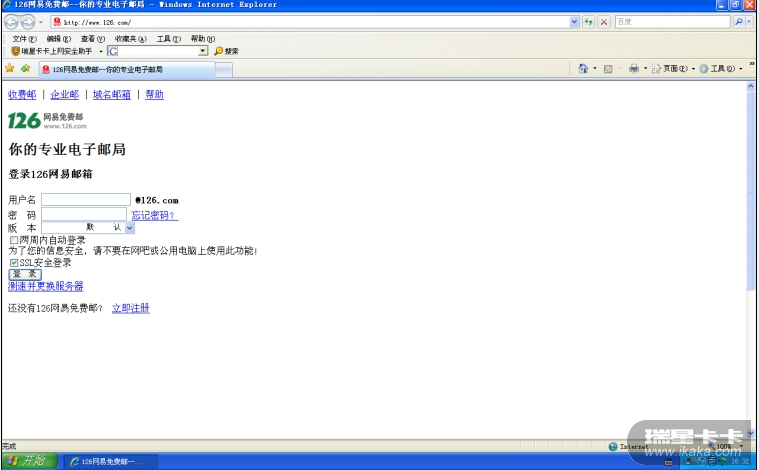Open the 查看(V) menu
The image size is (759, 470).
(x=92, y=39)
